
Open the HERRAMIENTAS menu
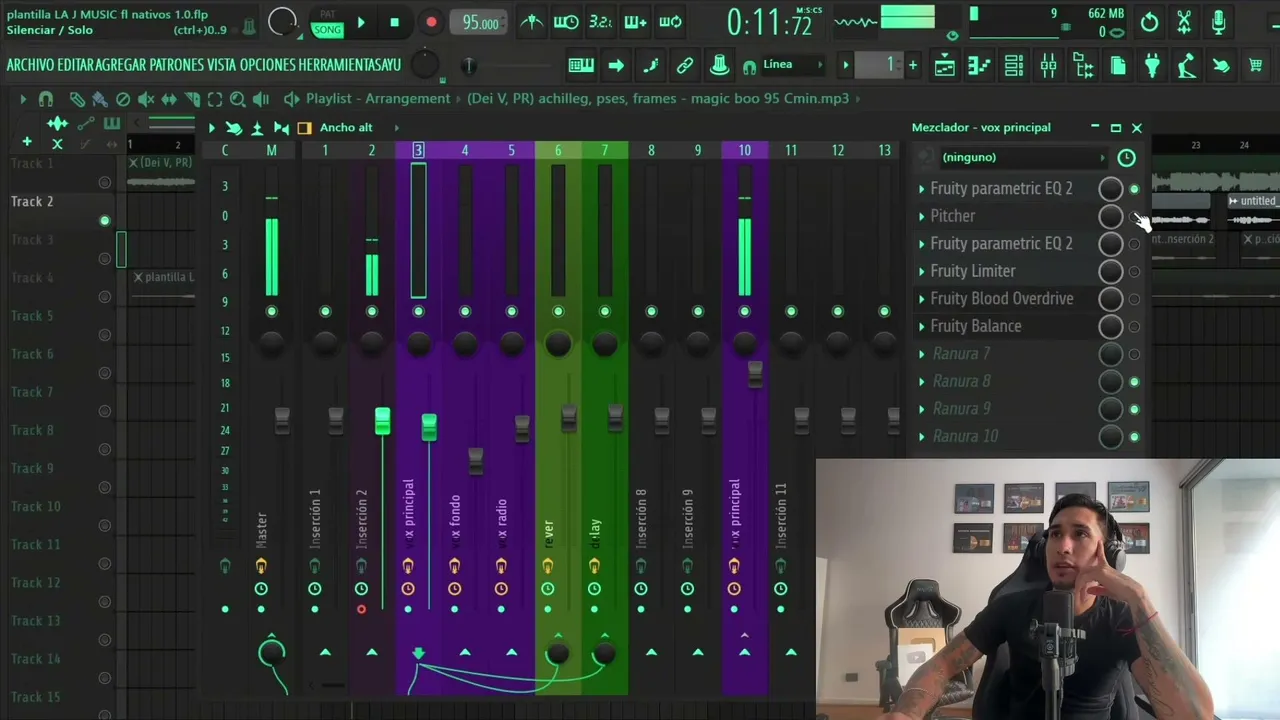point(337,65)
